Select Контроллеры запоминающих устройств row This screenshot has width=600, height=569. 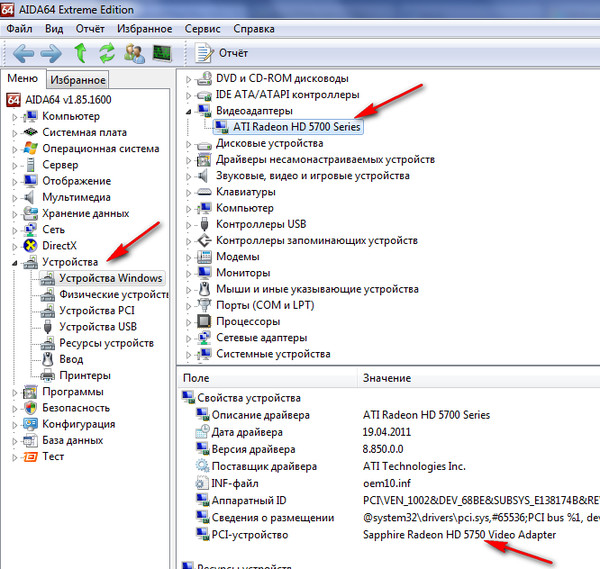[x=317, y=240]
